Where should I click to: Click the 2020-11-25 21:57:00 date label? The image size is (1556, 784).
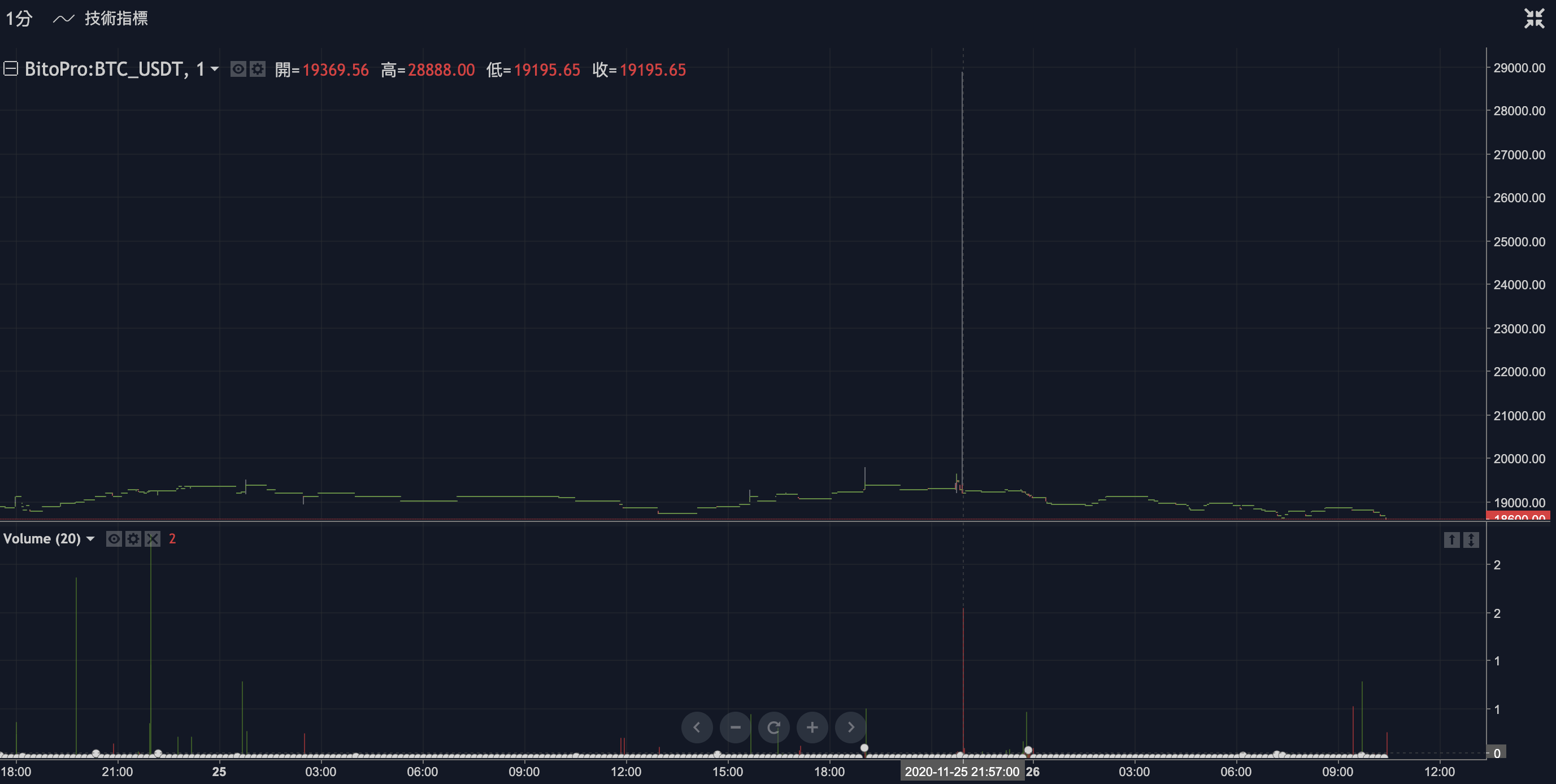click(x=962, y=772)
